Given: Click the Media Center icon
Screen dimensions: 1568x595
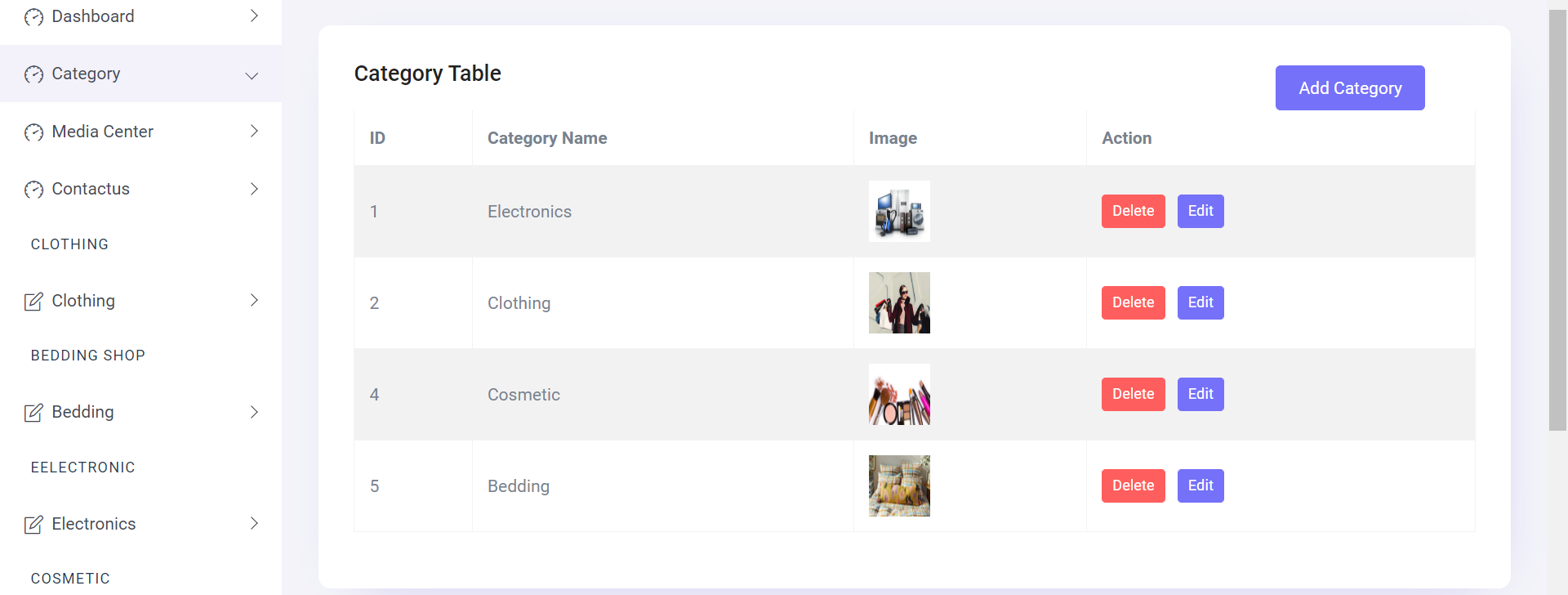Looking at the screenshot, I should pyautogui.click(x=33, y=131).
